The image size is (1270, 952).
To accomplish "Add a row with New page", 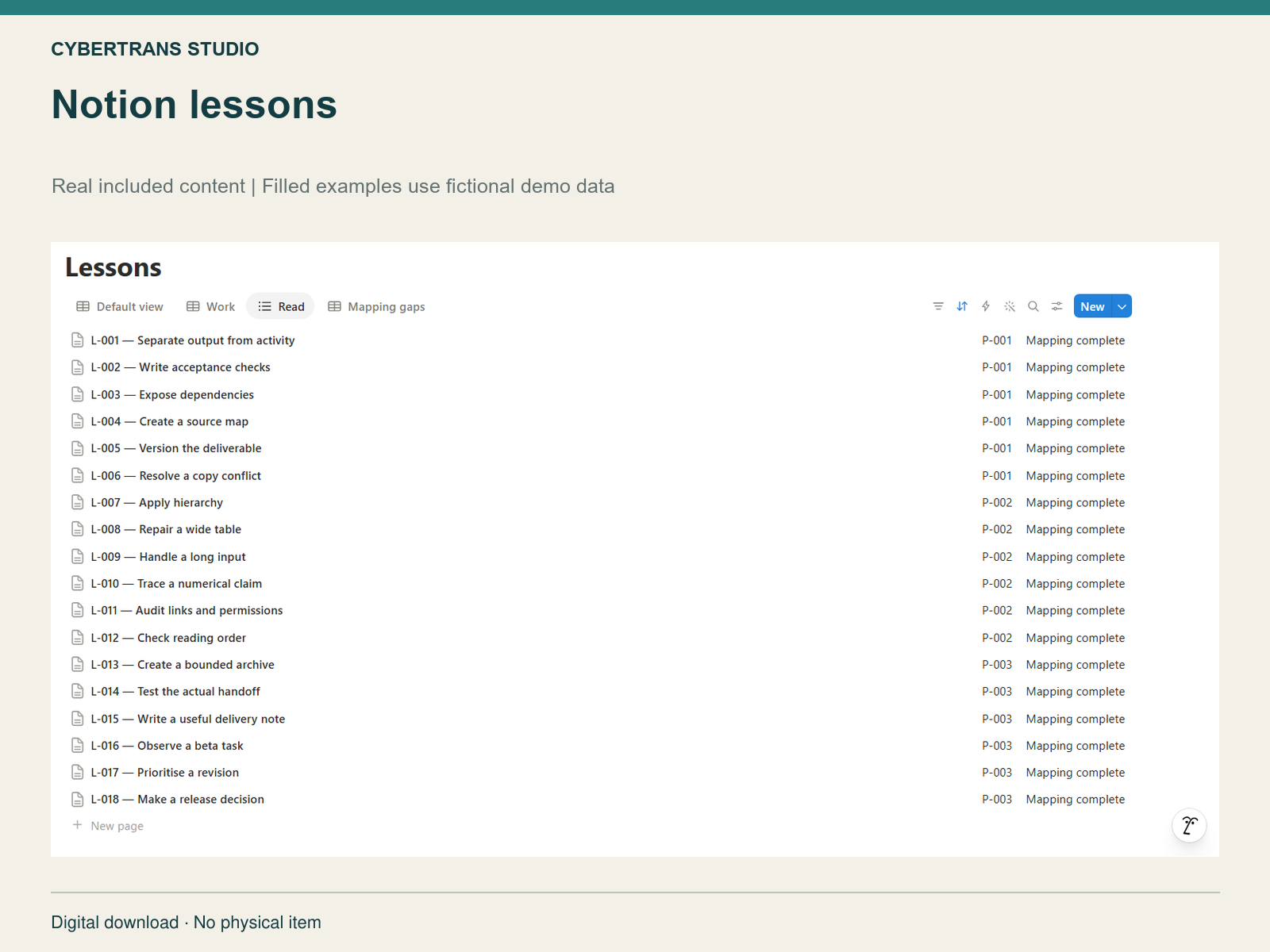I will pyautogui.click(x=117, y=826).
